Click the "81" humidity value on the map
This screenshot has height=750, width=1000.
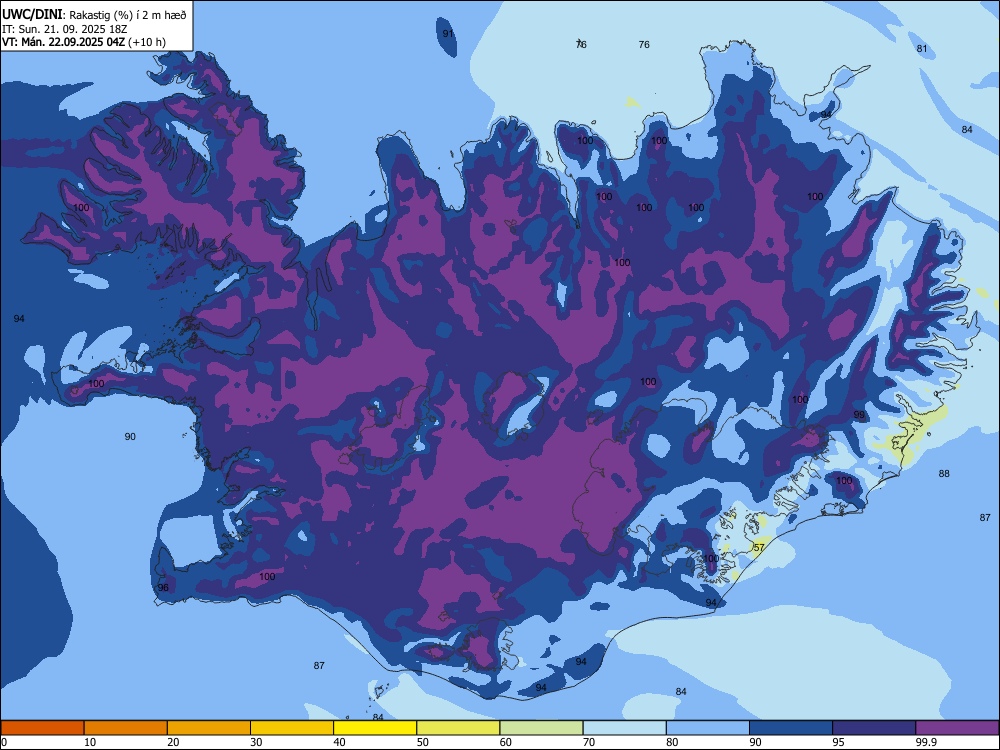click(x=922, y=48)
